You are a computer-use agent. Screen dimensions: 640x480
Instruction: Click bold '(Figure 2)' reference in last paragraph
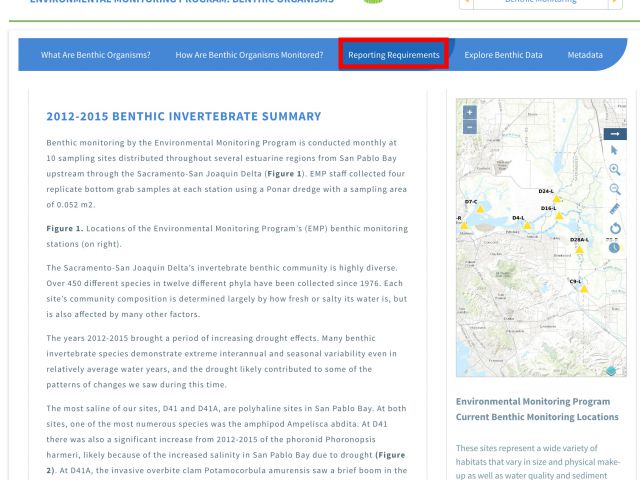pos(226,462)
